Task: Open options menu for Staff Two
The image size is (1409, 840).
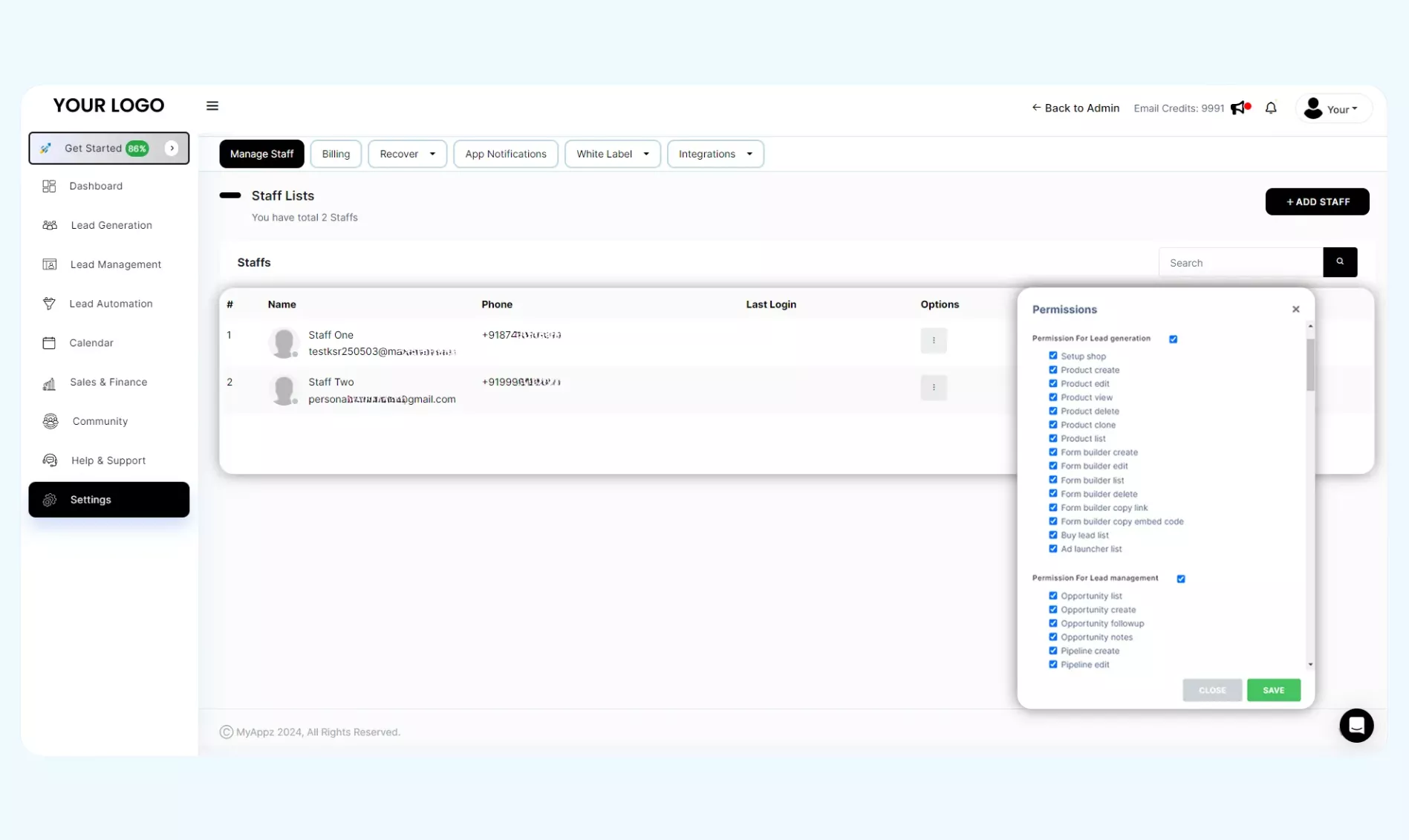Action: pos(934,388)
